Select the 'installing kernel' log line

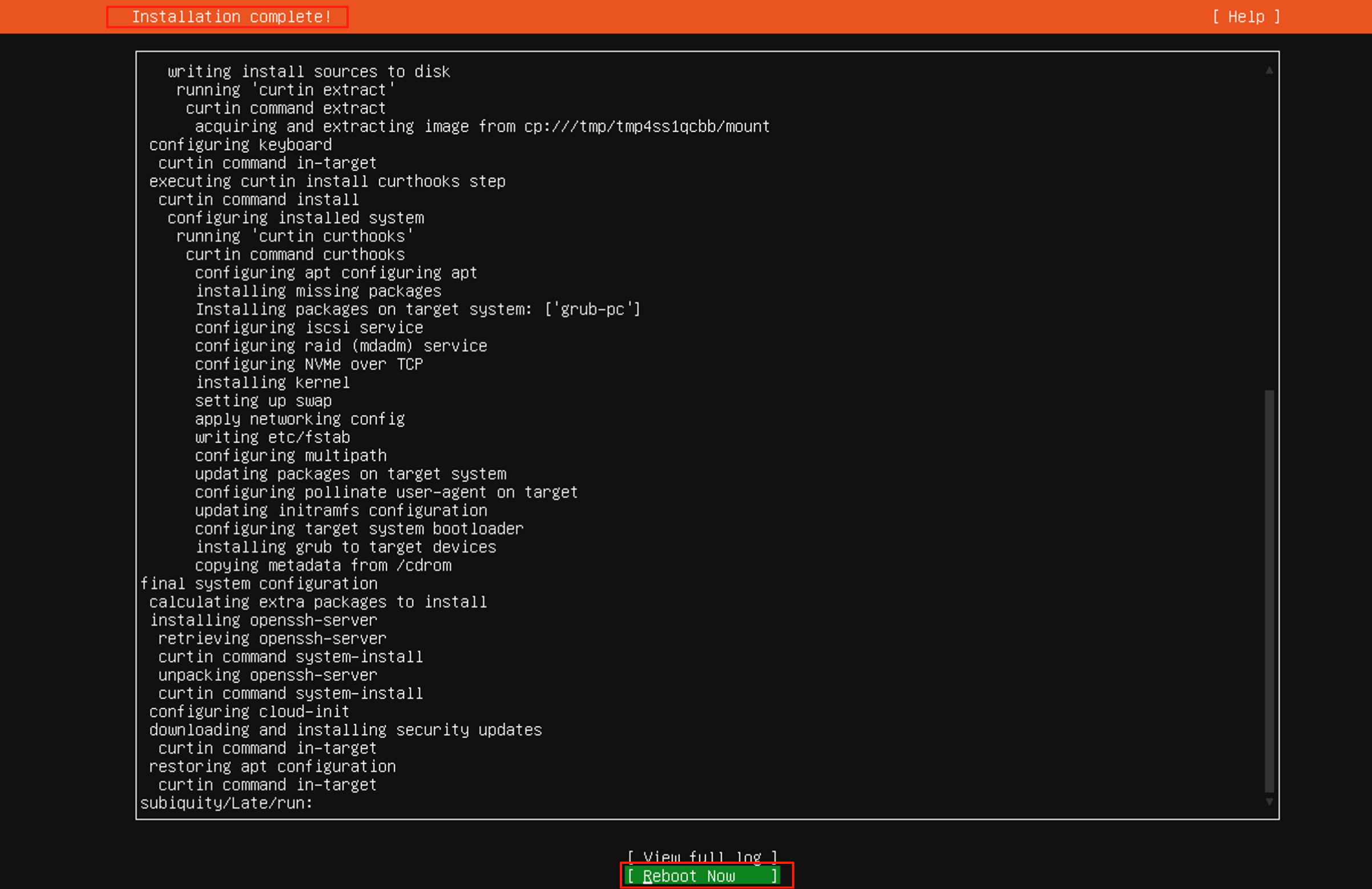[272, 382]
